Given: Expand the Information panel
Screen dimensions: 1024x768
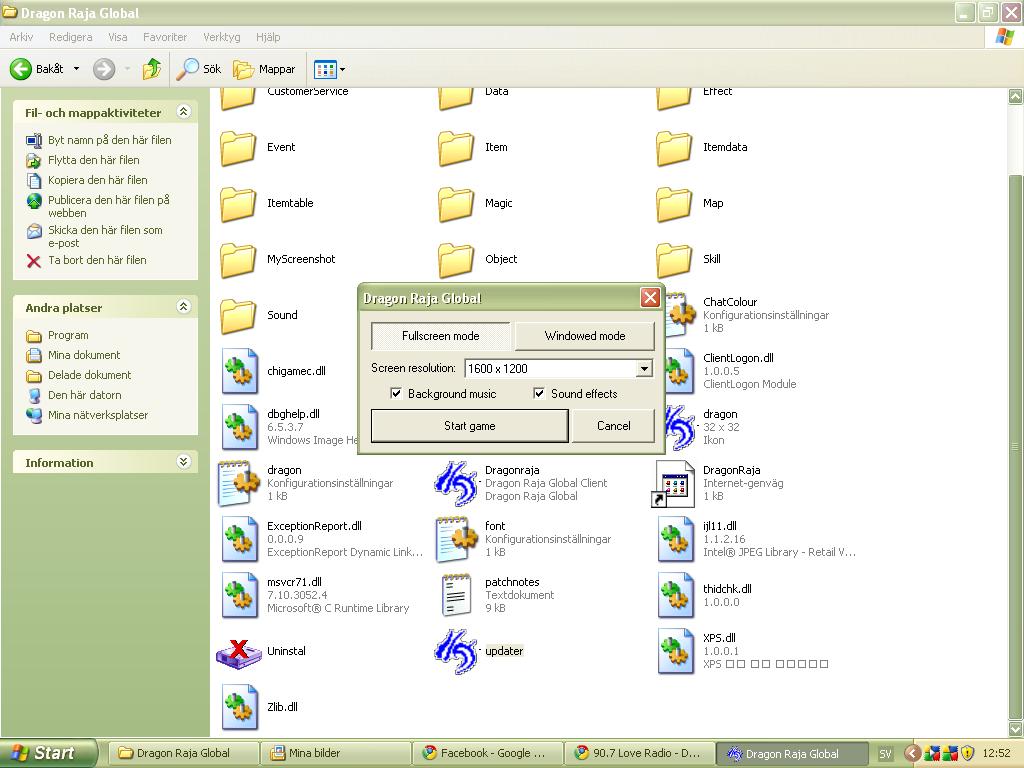Looking at the screenshot, I should (x=183, y=462).
